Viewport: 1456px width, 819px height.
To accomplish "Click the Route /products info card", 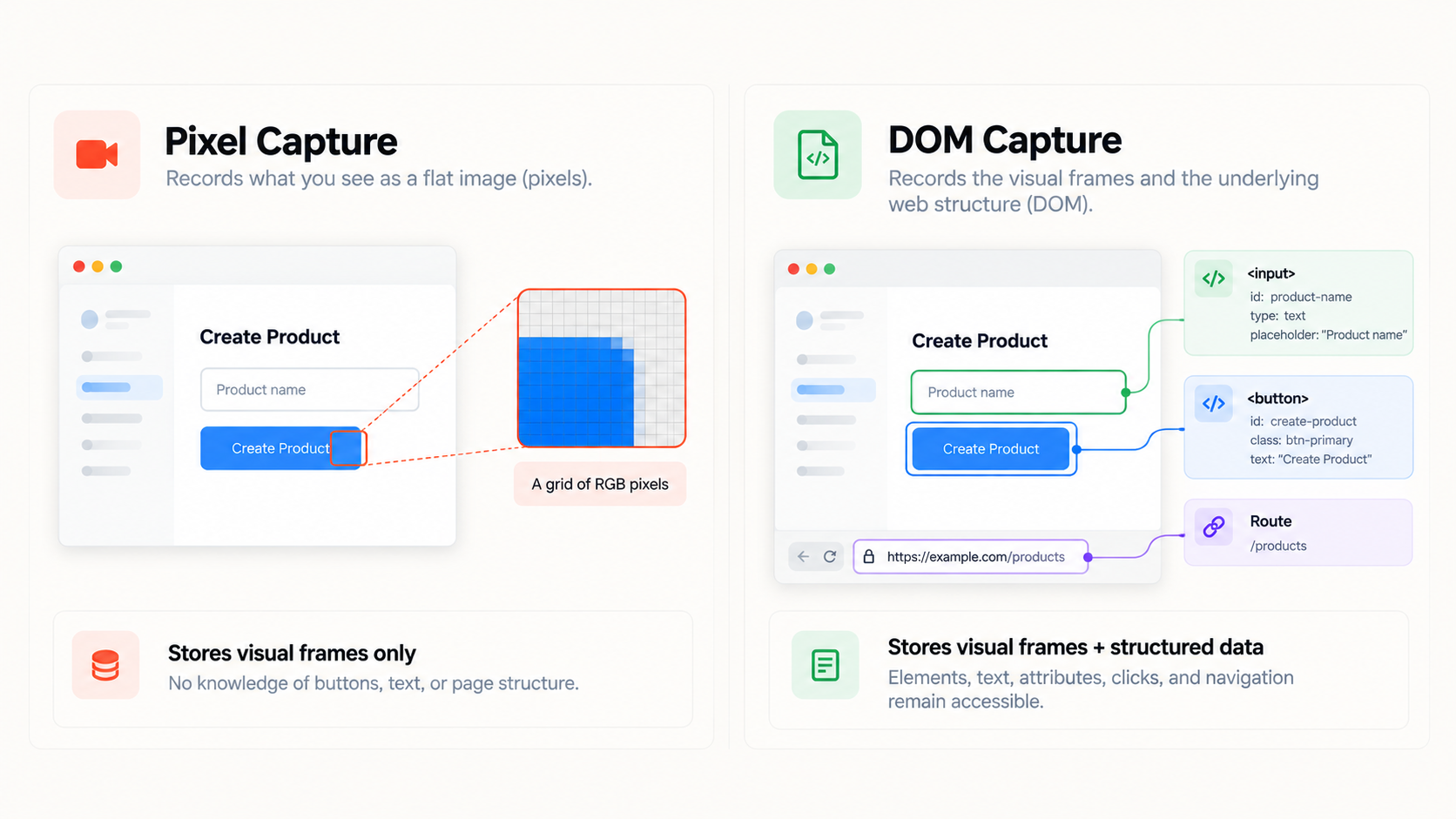I will point(1298,533).
